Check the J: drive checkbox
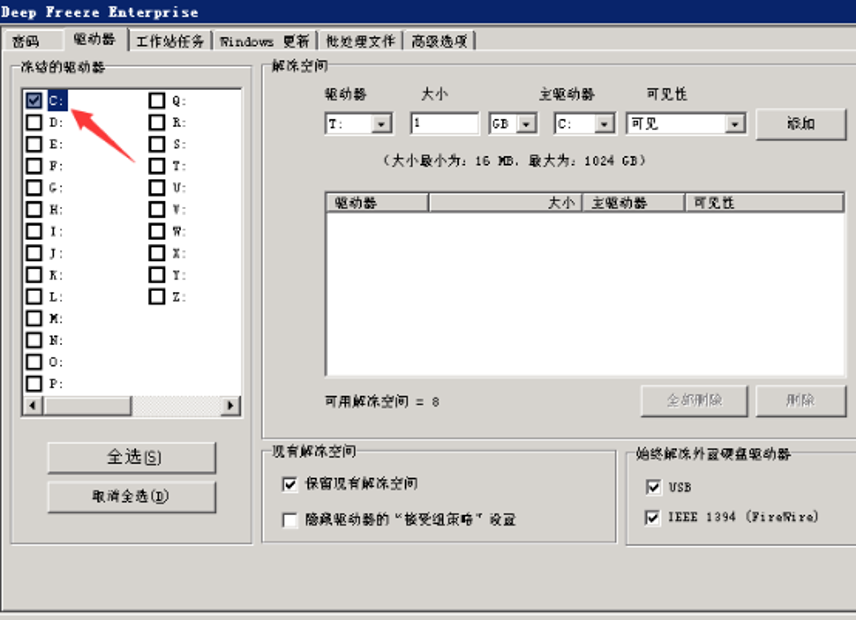 click(34, 253)
